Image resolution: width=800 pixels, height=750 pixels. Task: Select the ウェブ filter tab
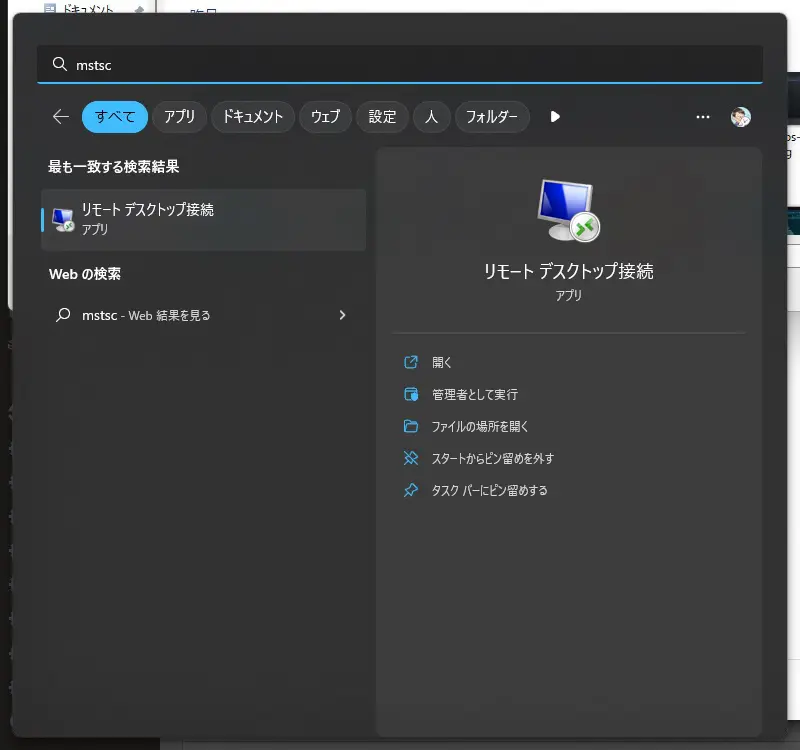[x=325, y=117]
